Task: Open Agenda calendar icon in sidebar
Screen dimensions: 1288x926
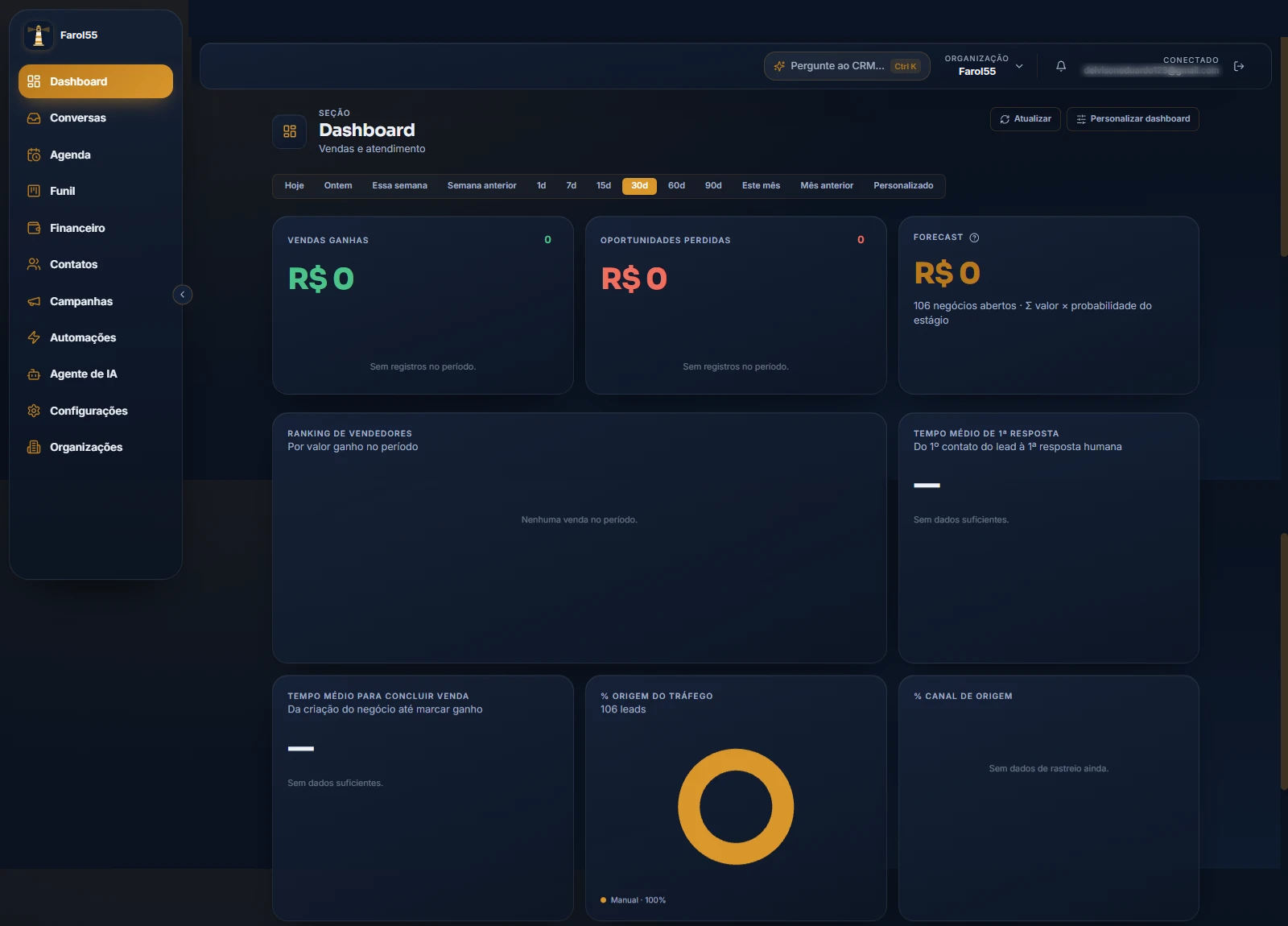Action: coord(34,155)
